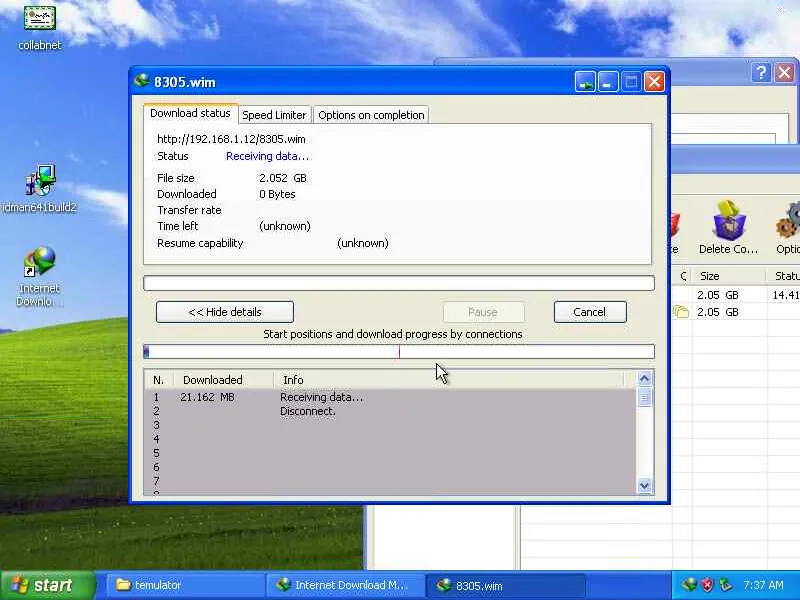Click the connections list scroll down arrow
The height and width of the screenshot is (600, 800).
tap(644, 485)
